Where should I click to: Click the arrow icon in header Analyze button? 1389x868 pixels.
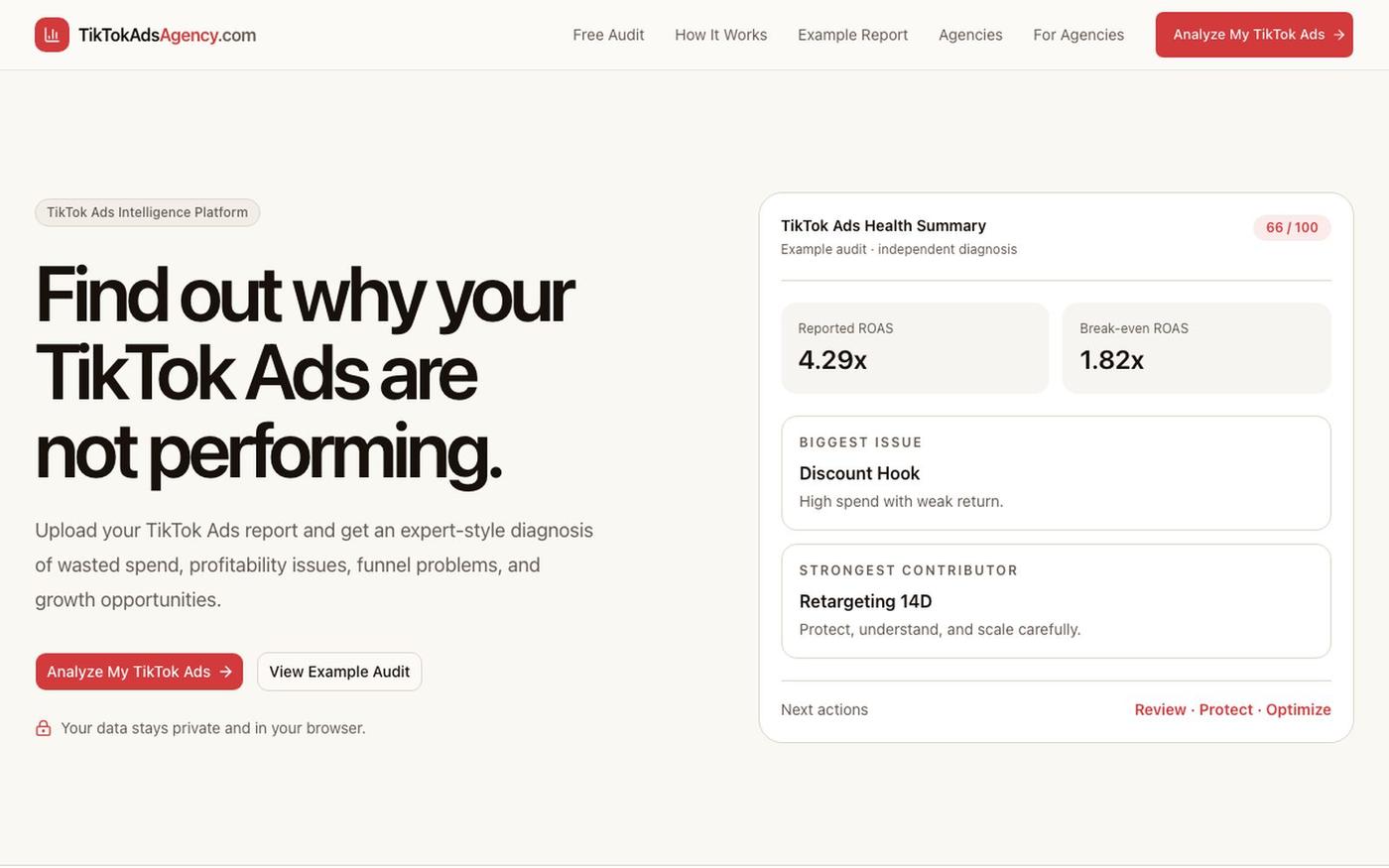(x=1338, y=35)
